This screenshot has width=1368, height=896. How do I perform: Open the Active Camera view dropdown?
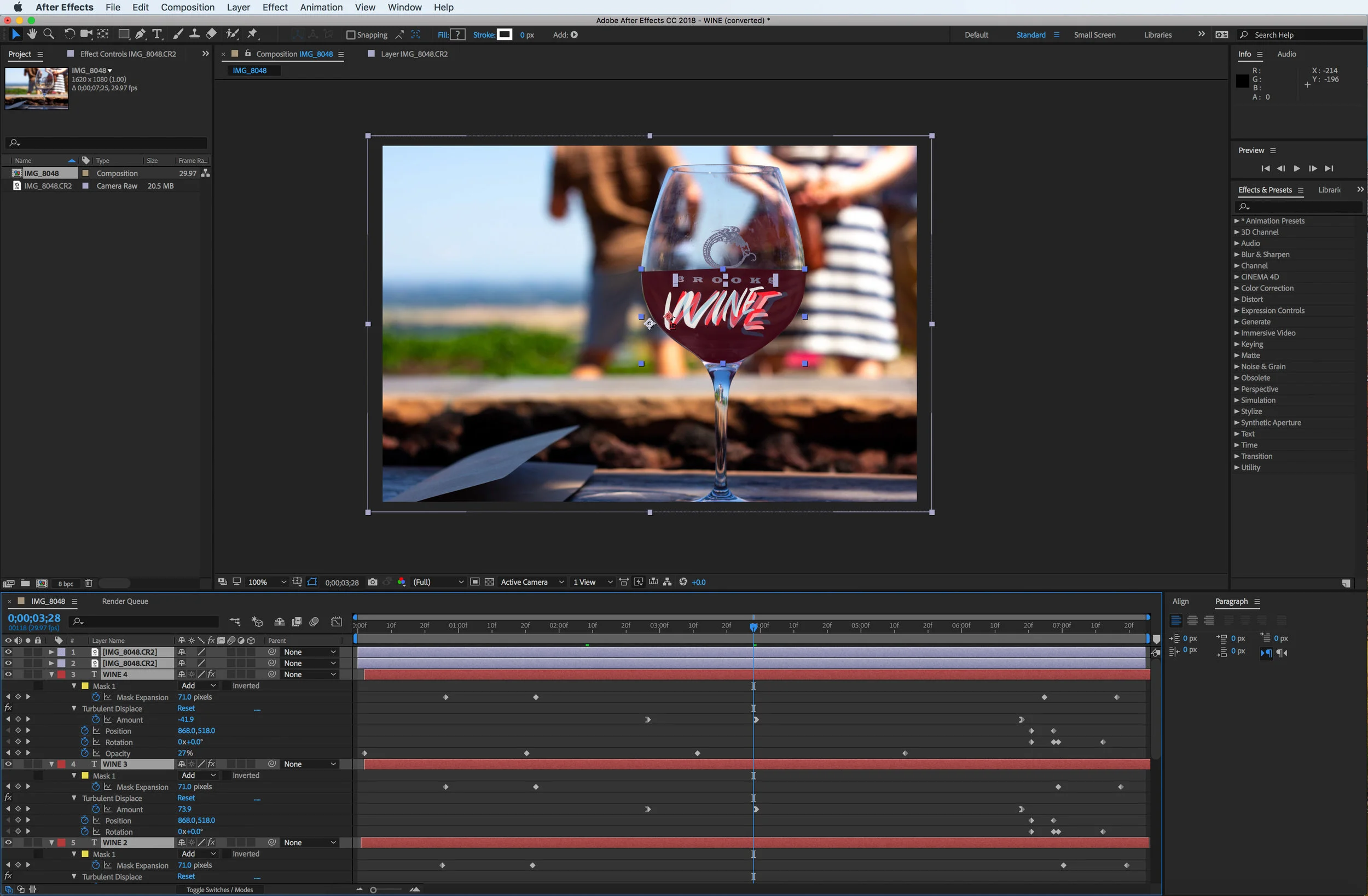(x=532, y=582)
